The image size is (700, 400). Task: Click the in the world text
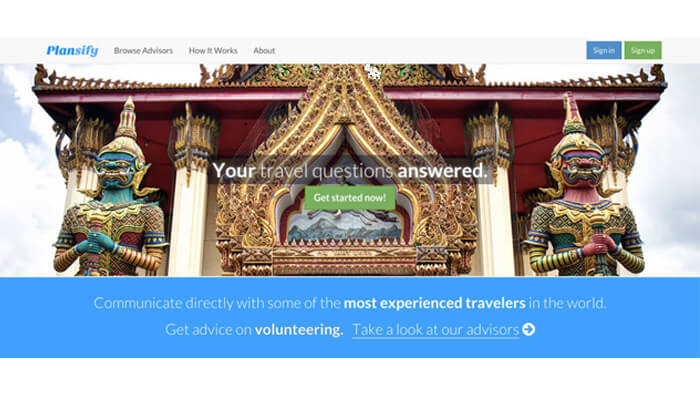pyautogui.click(x=567, y=304)
